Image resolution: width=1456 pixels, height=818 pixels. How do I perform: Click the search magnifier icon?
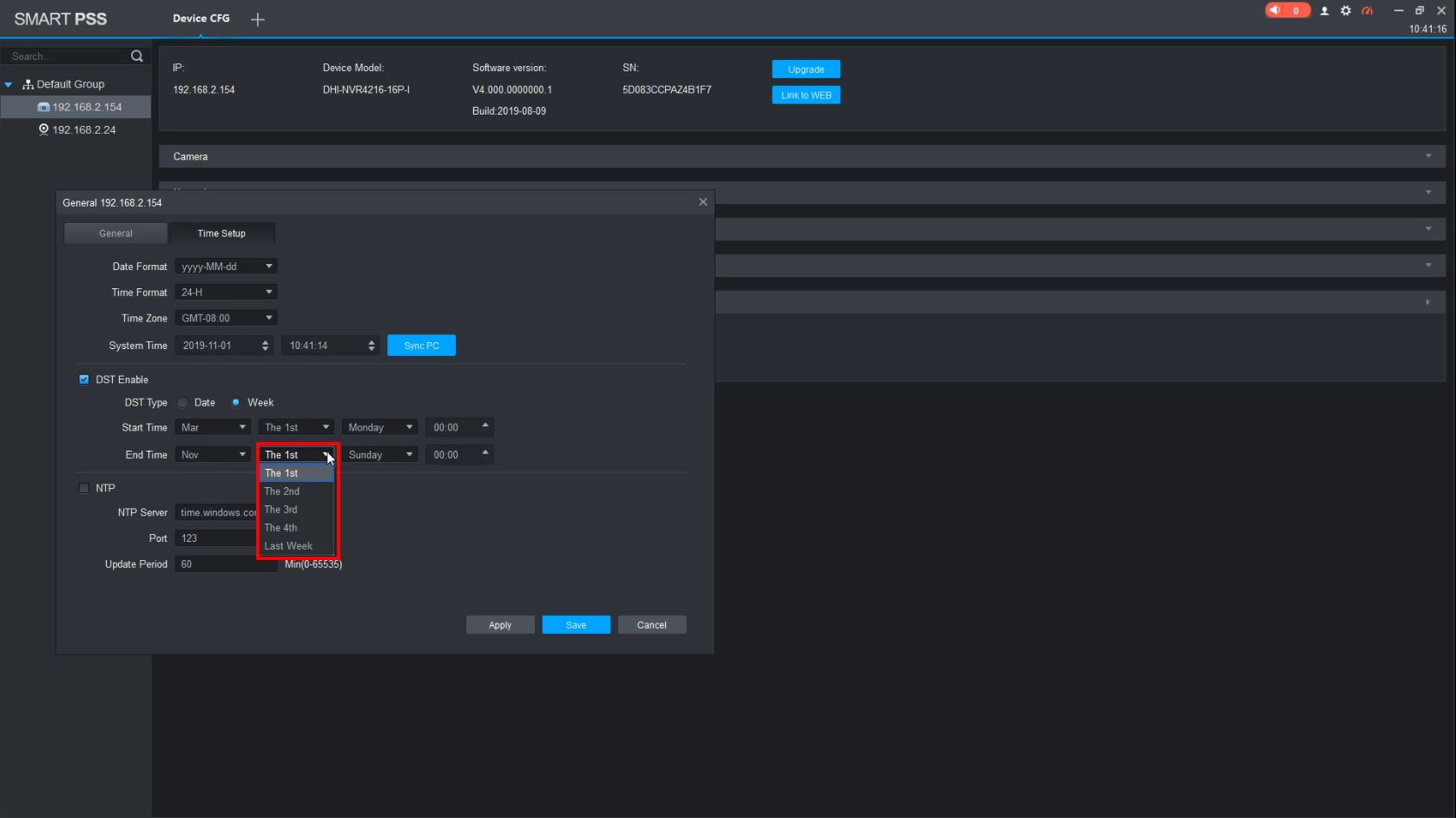click(136, 56)
